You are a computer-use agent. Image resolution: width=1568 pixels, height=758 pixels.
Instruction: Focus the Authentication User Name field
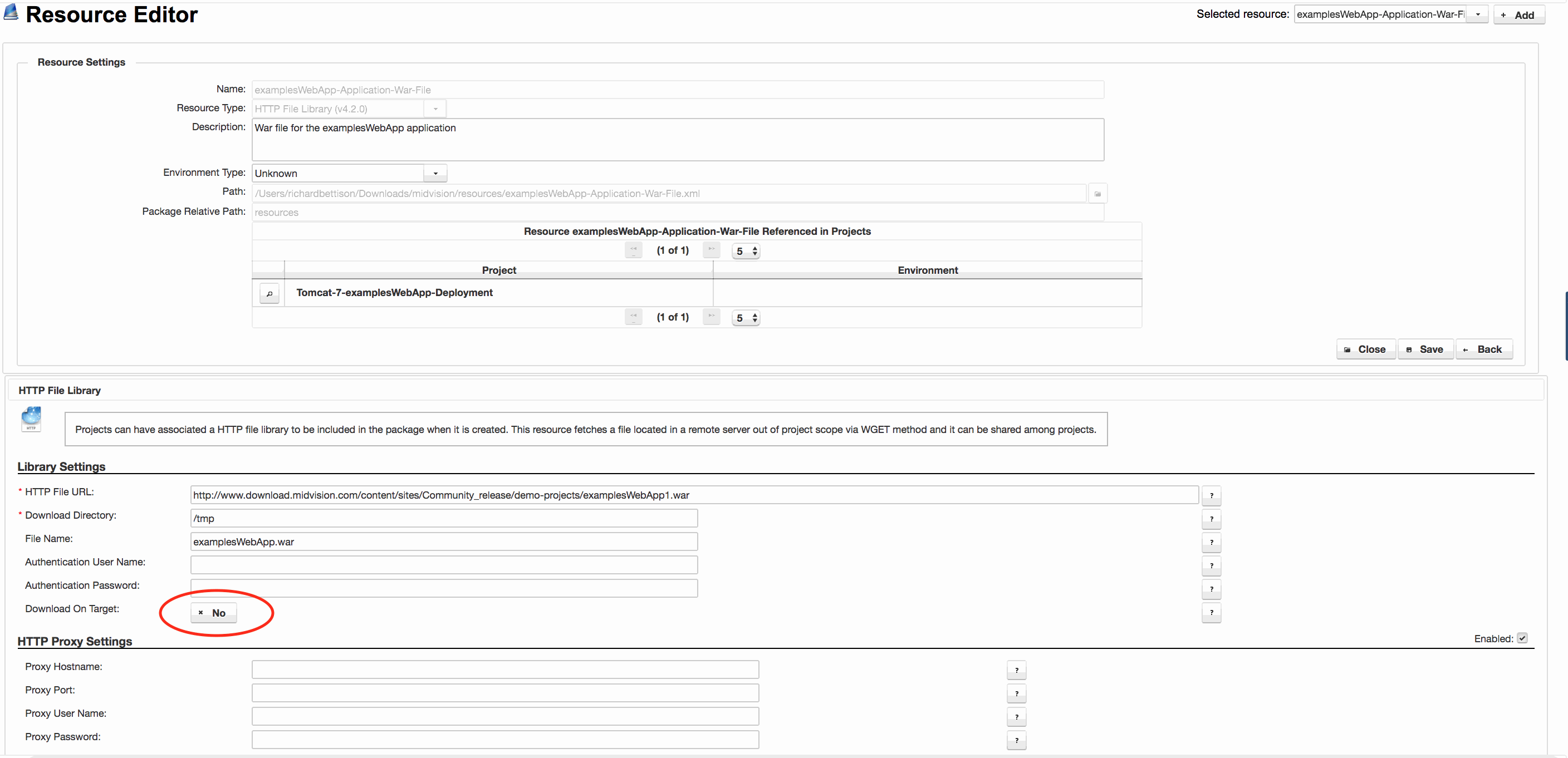(x=444, y=565)
